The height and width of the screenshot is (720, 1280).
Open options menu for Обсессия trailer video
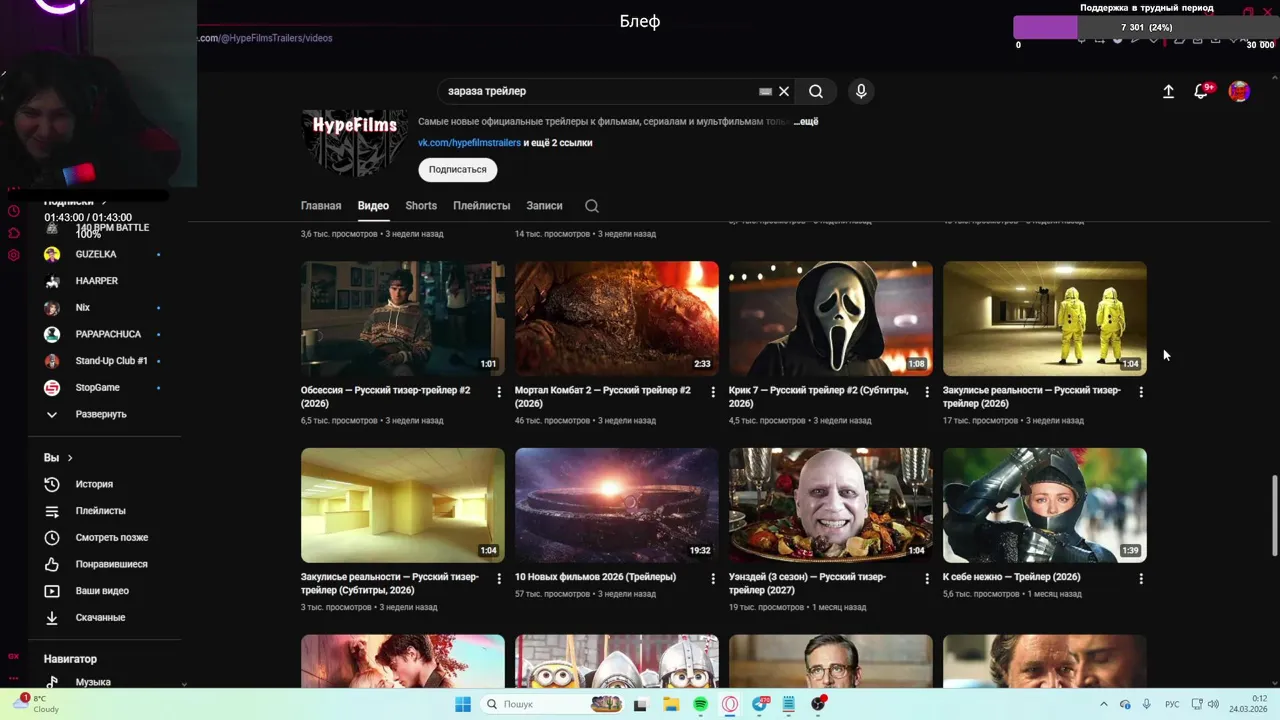point(499,392)
